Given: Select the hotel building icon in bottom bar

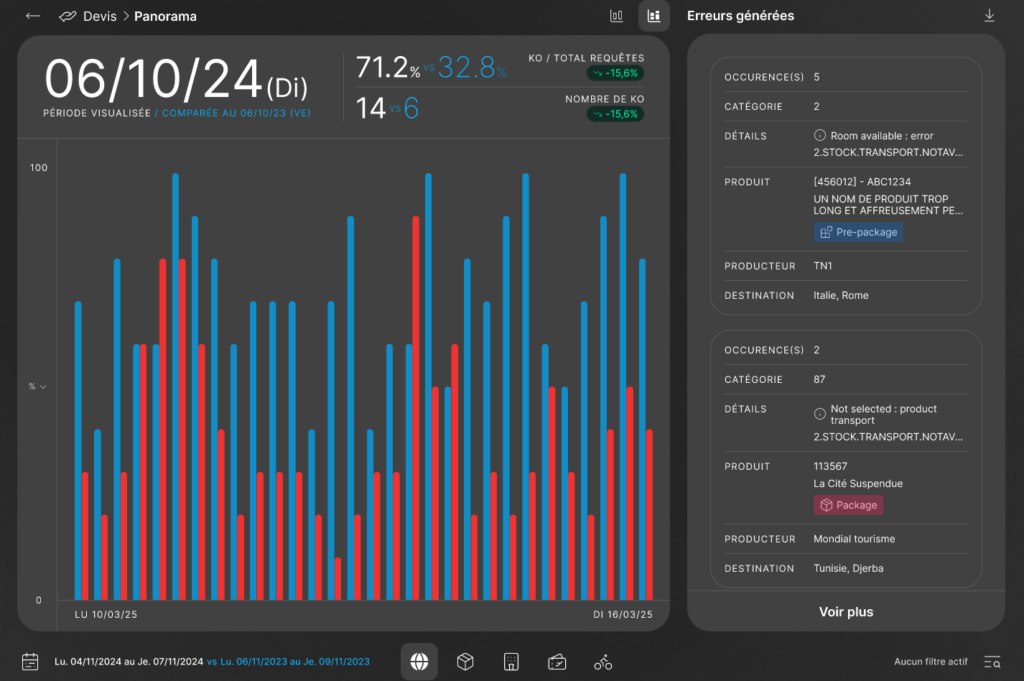Looking at the screenshot, I should (511, 661).
